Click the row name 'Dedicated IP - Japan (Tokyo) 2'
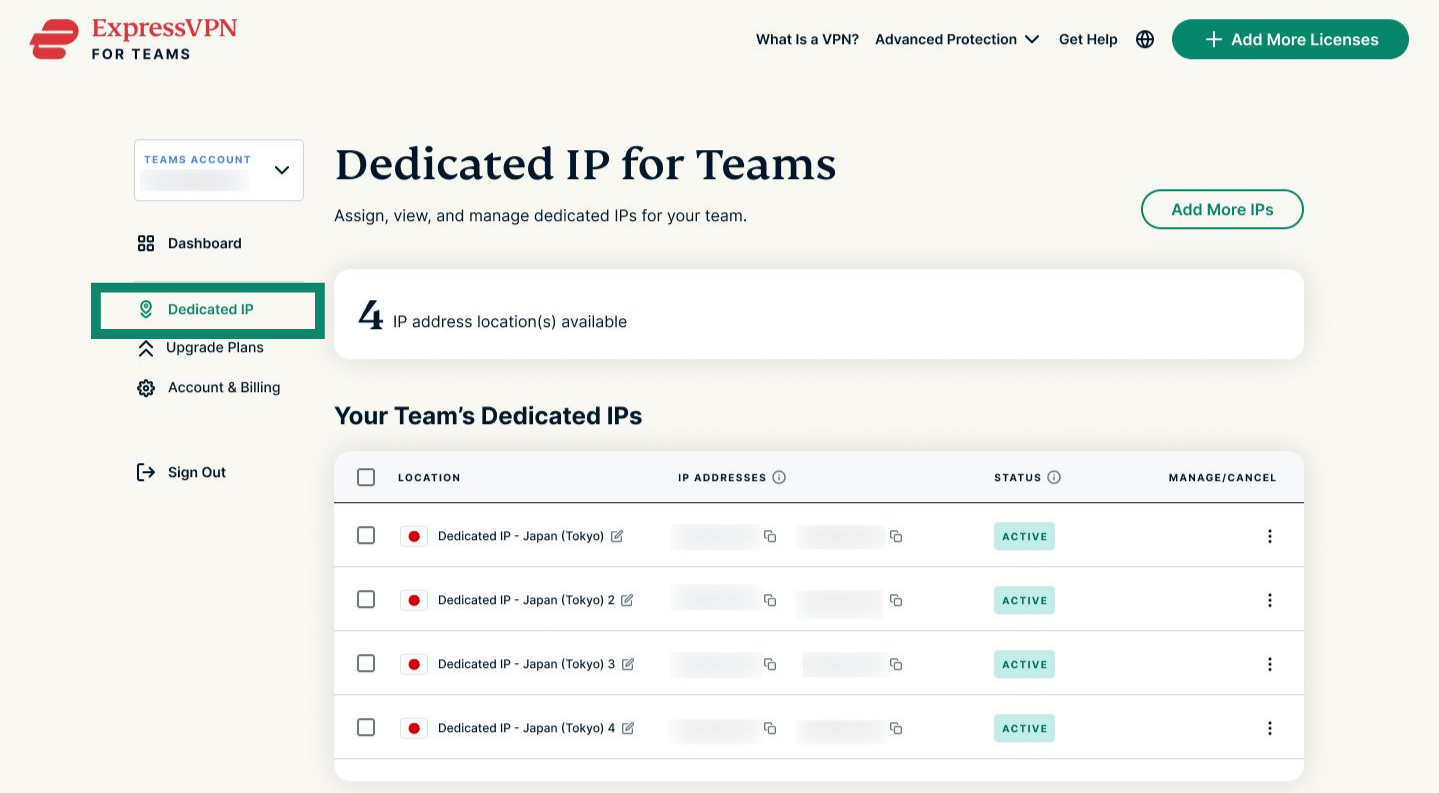The height and width of the screenshot is (793, 1439). [526, 600]
